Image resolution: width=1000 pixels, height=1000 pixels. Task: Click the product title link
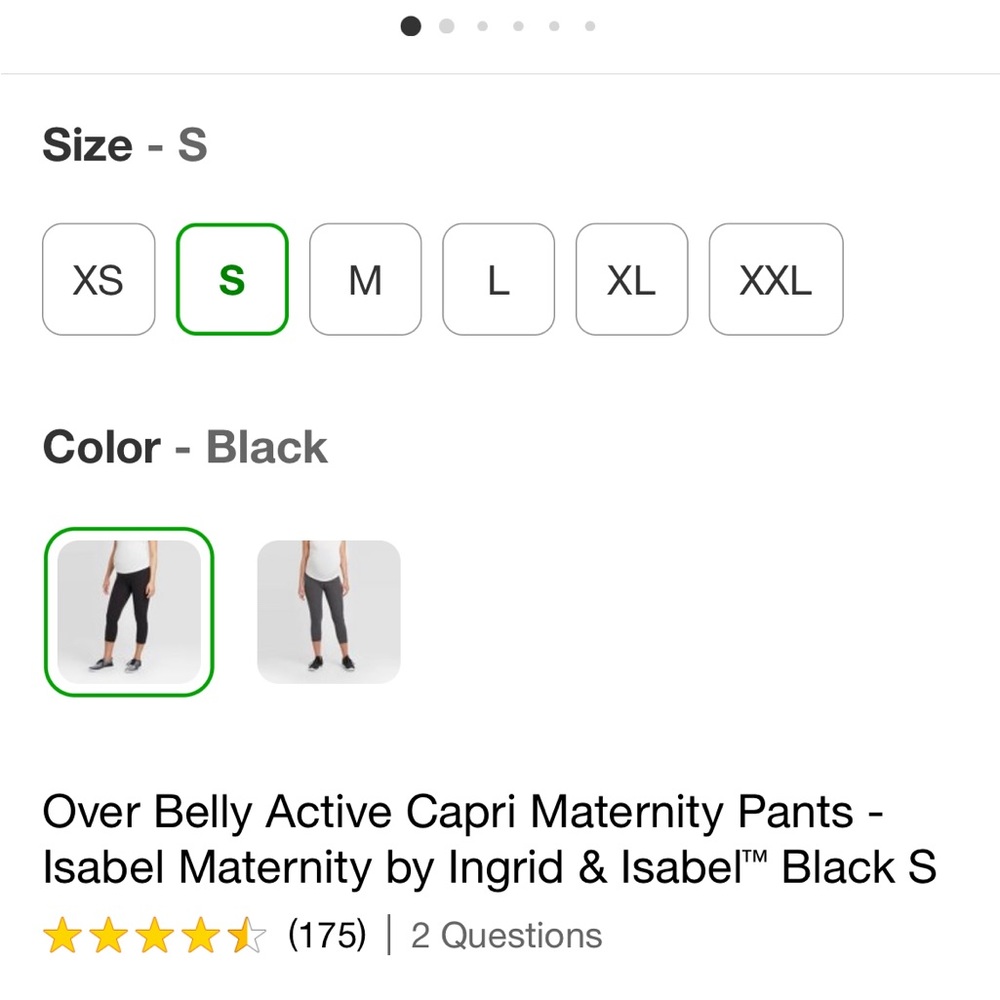[490, 838]
